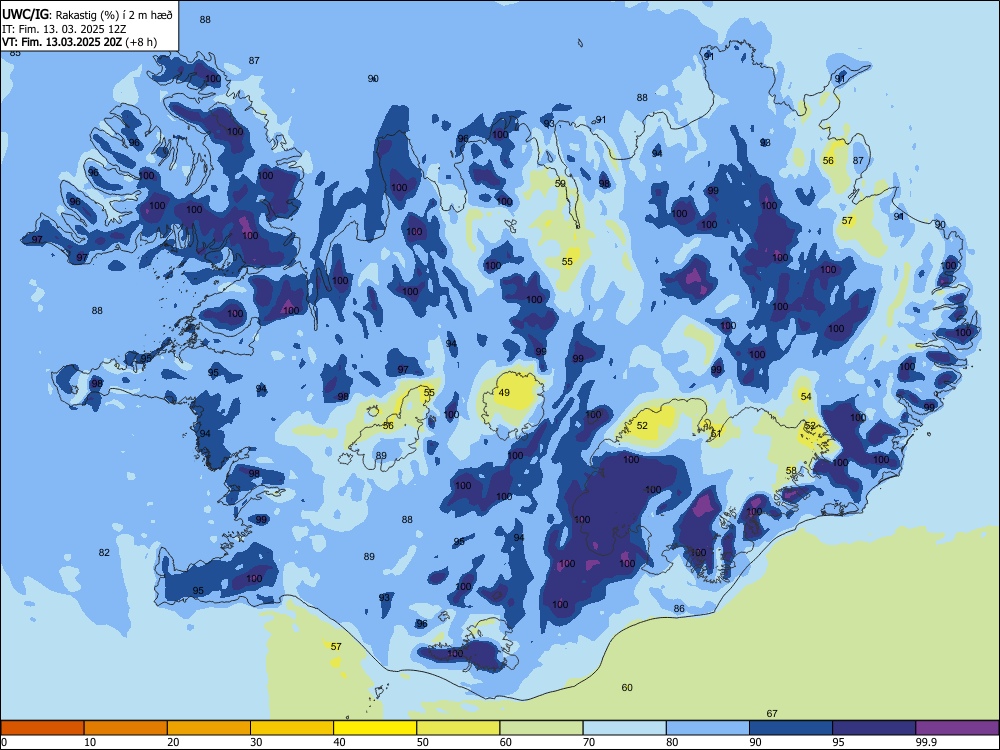Click the orange 10–20 legend swatch

click(x=126, y=728)
